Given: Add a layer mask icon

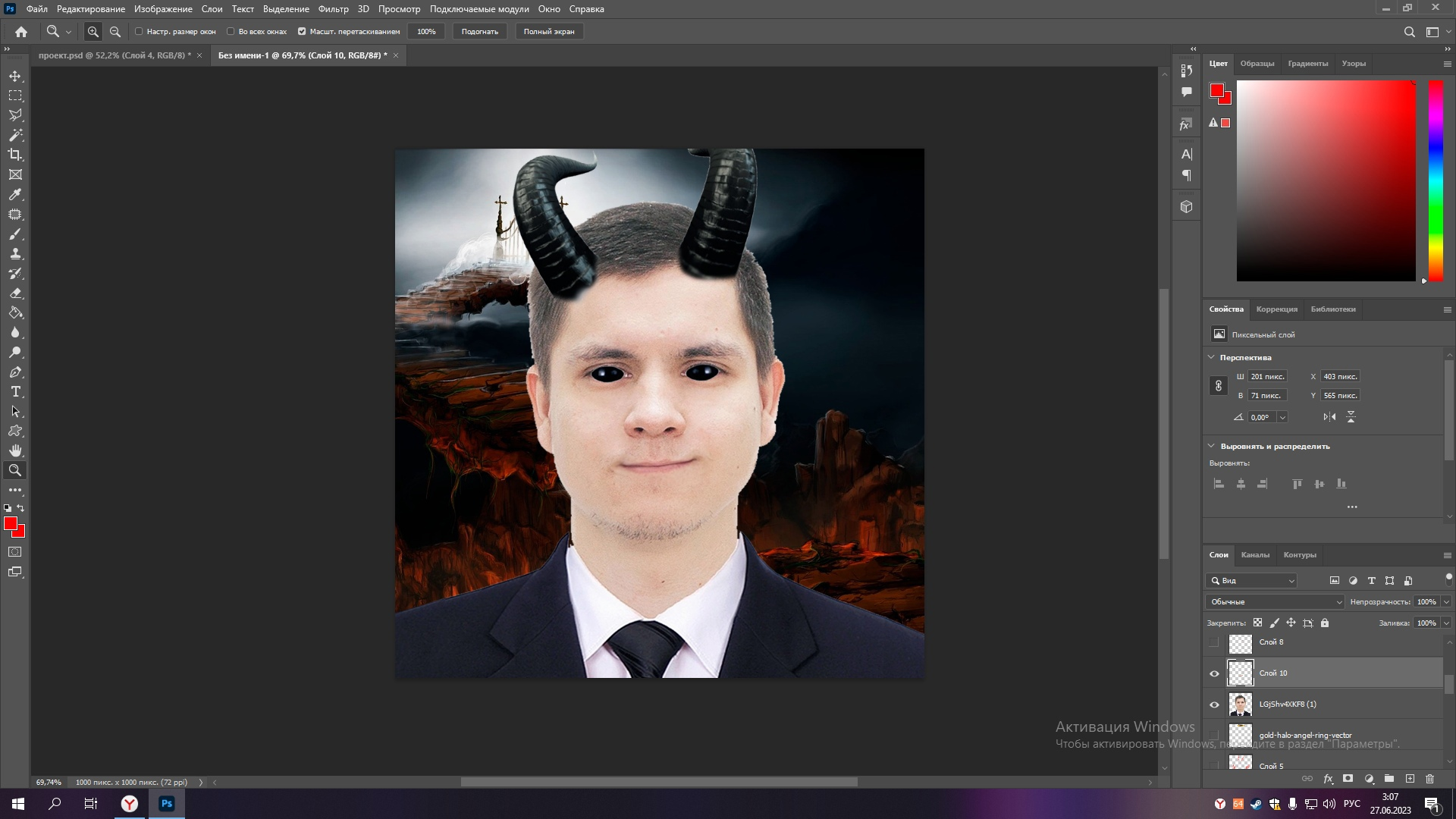Looking at the screenshot, I should (x=1348, y=779).
